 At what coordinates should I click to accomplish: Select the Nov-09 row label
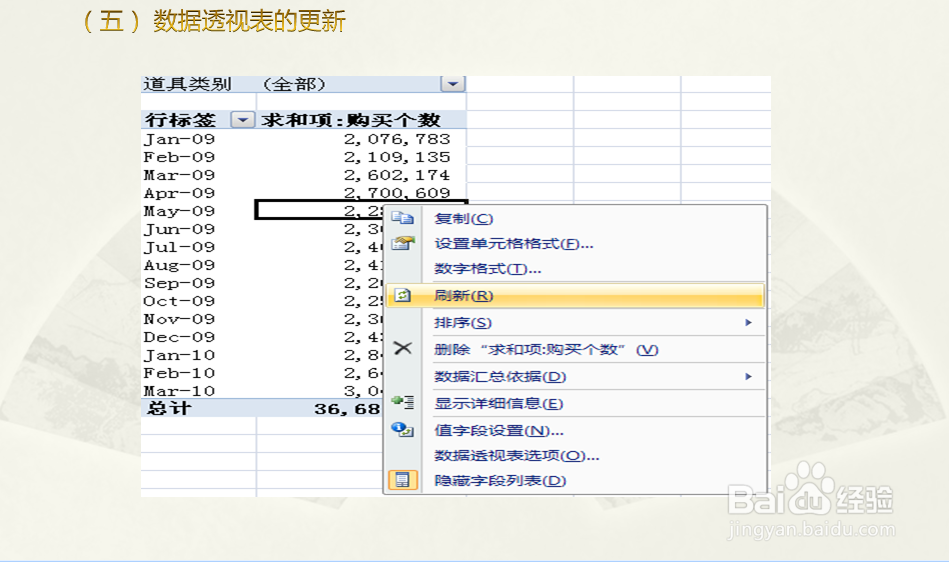click(x=179, y=319)
